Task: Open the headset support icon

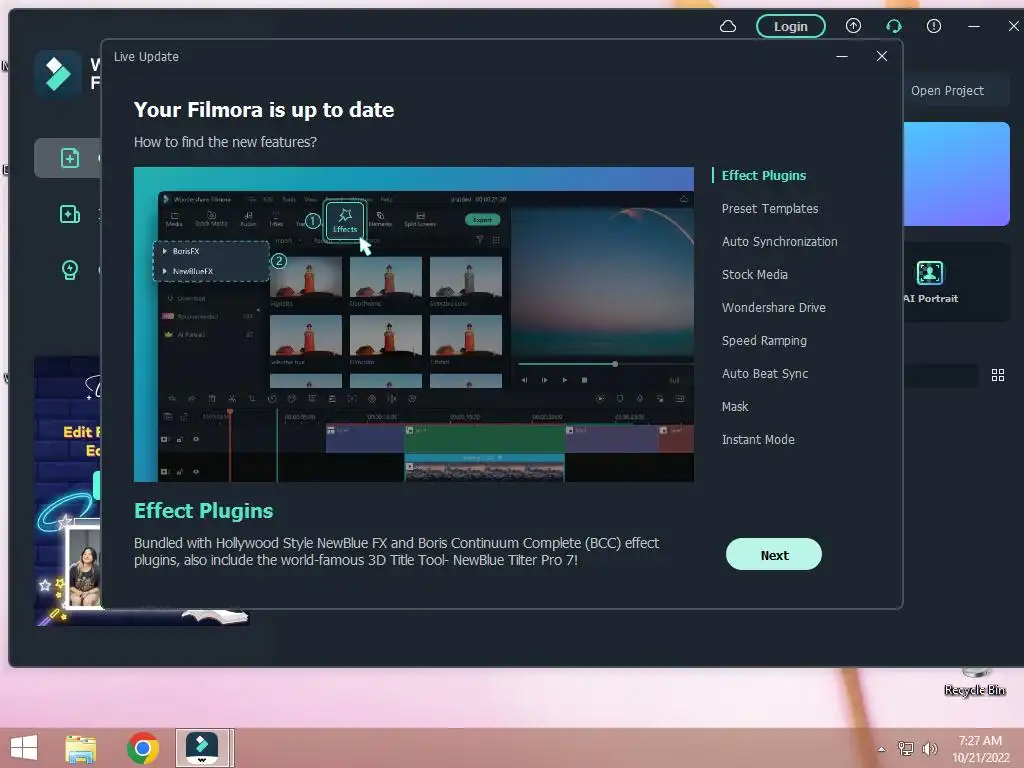Action: click(893, 26)
